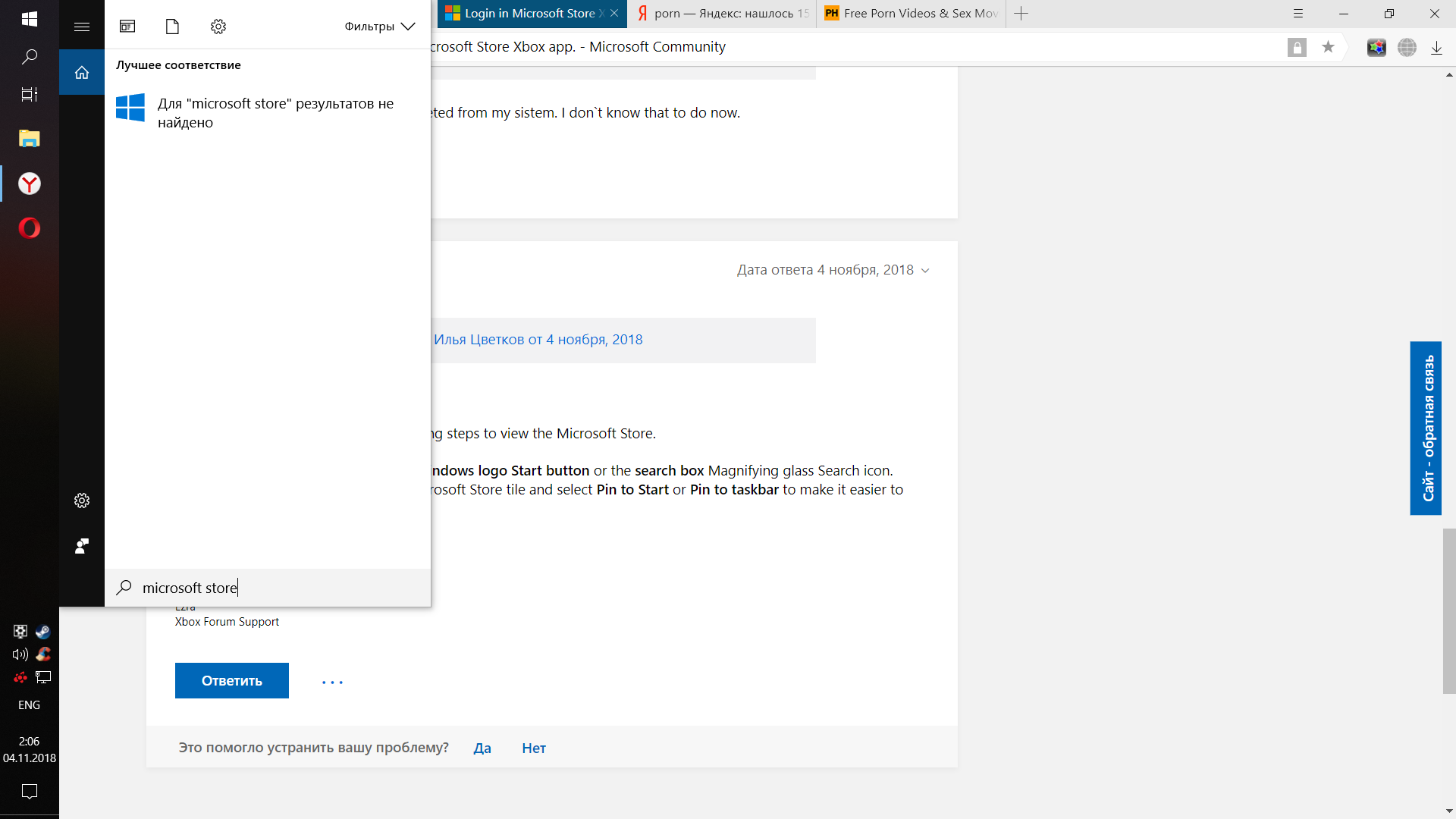Answer Нет to the helpful question

[534, 748]
